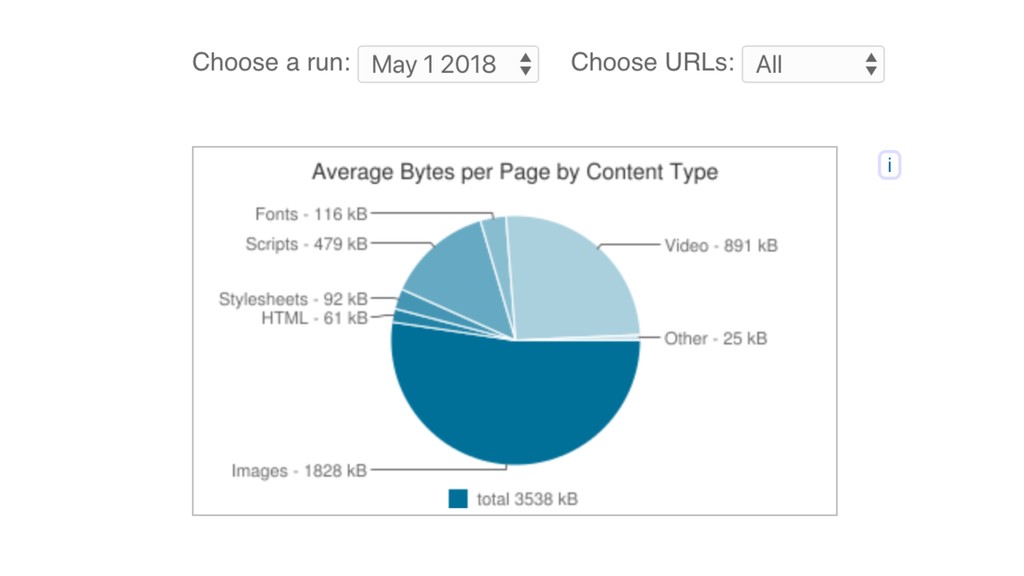Click the 'Other - 25 kB' label
1024x576 pixels.
(x=715, y=338)
